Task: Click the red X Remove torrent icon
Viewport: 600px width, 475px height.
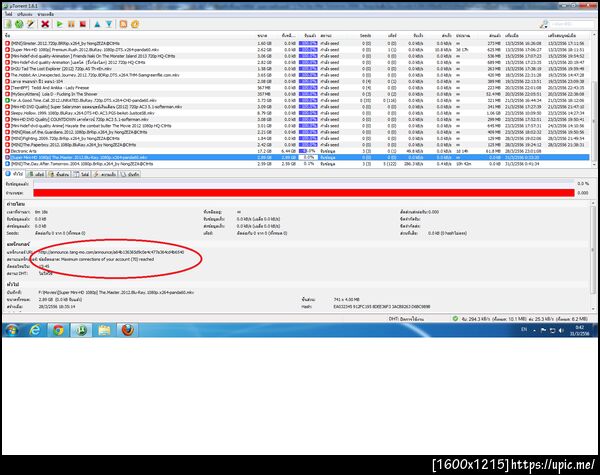Action: pos(45,24)
